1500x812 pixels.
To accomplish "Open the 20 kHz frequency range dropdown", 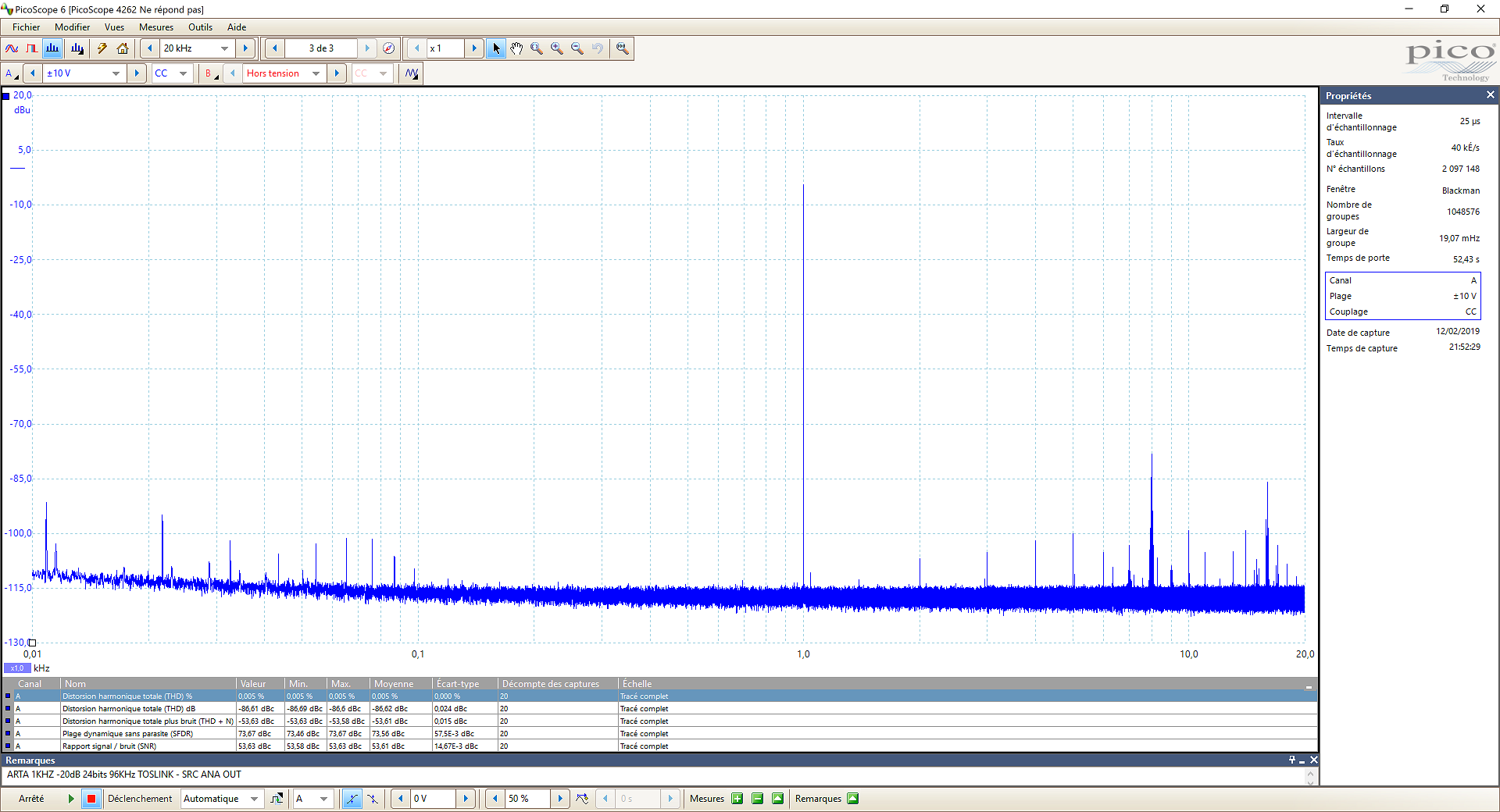I will (x=225, y=48).
